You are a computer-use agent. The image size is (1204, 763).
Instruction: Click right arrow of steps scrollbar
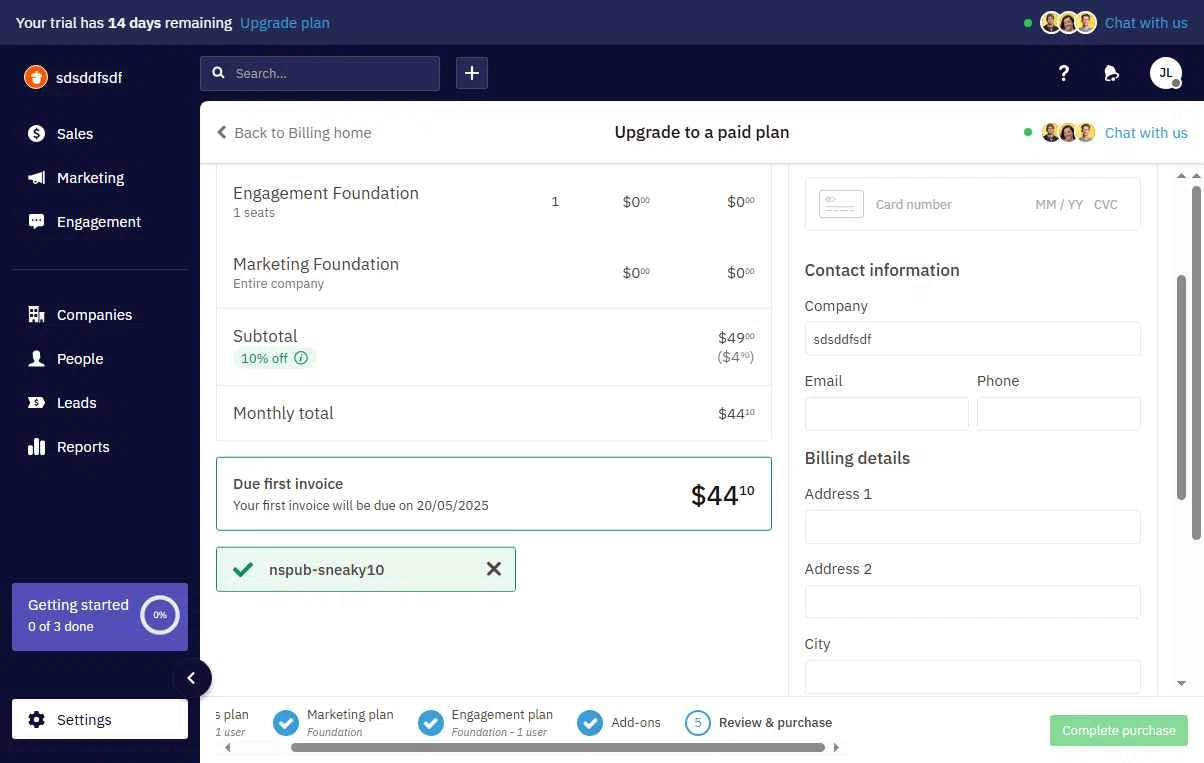tap(836, 747)
